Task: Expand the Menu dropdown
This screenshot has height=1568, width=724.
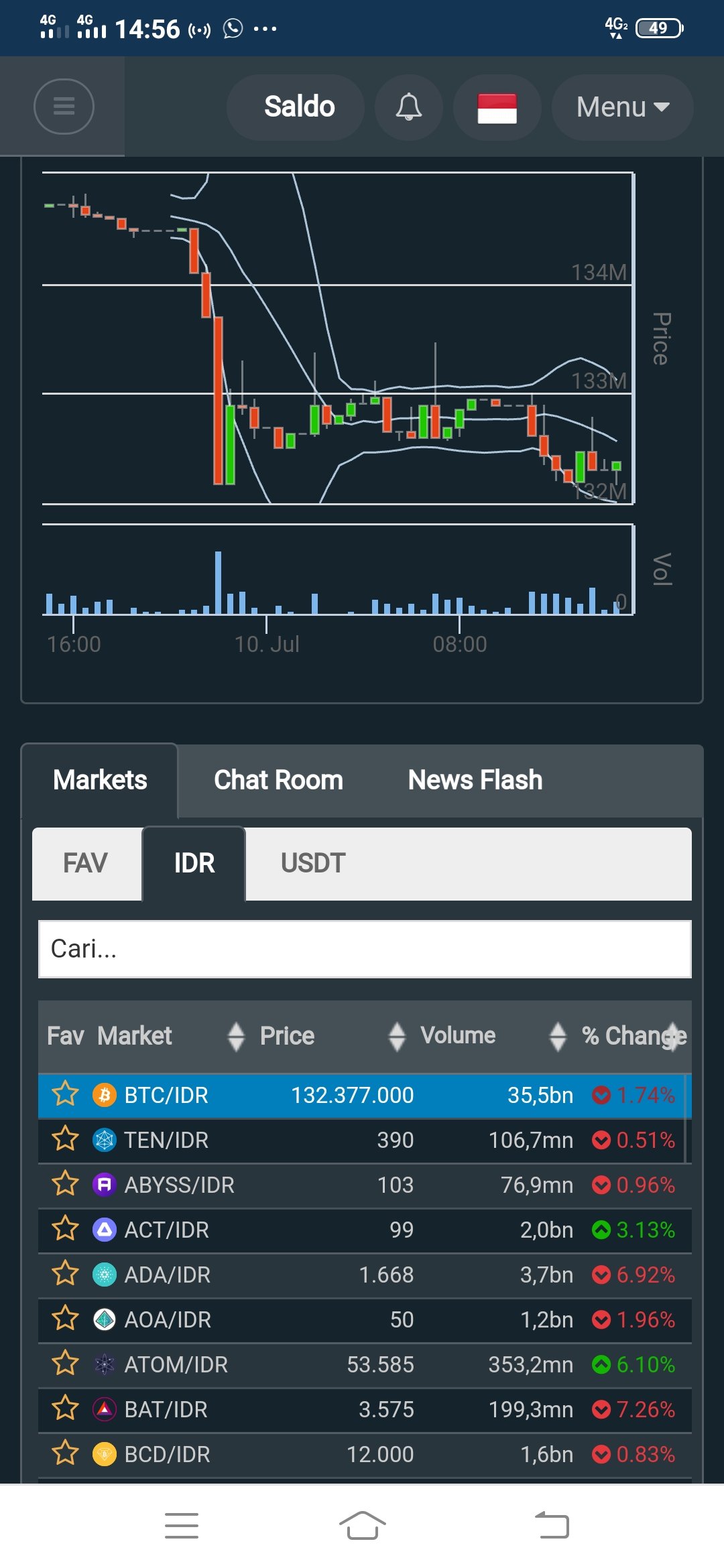Action: tap(622, 107)
